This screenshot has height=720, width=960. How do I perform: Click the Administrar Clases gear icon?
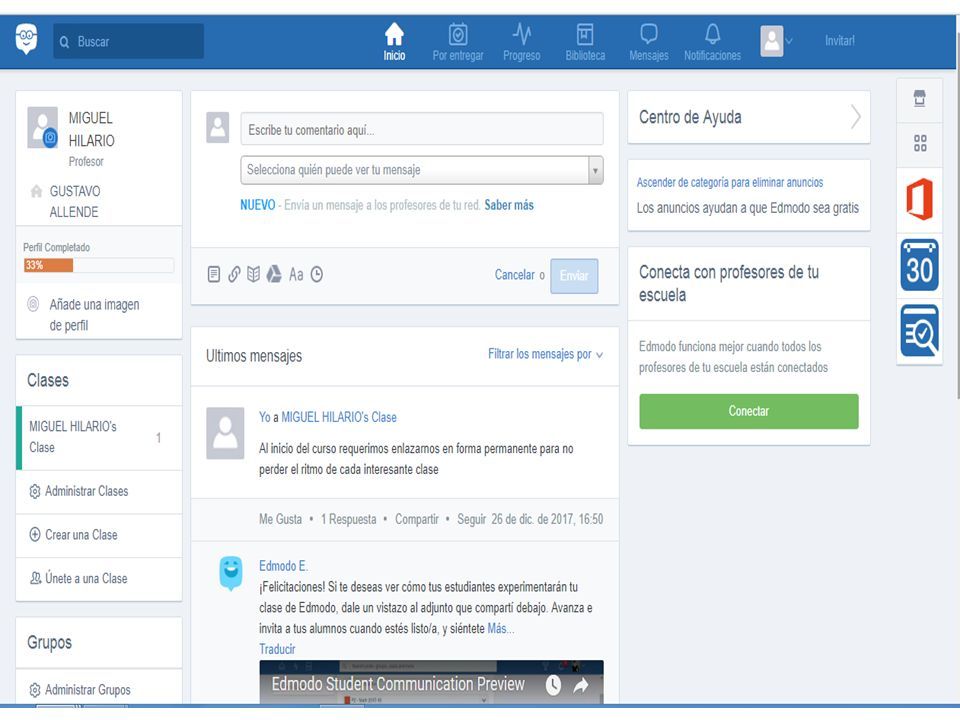[x=35, y=491]
